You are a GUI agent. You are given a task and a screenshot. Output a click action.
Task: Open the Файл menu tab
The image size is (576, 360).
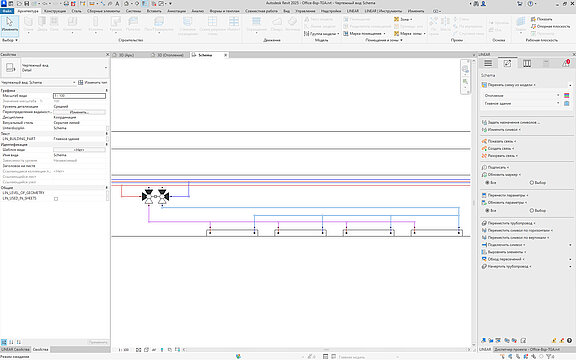point(7,11)
